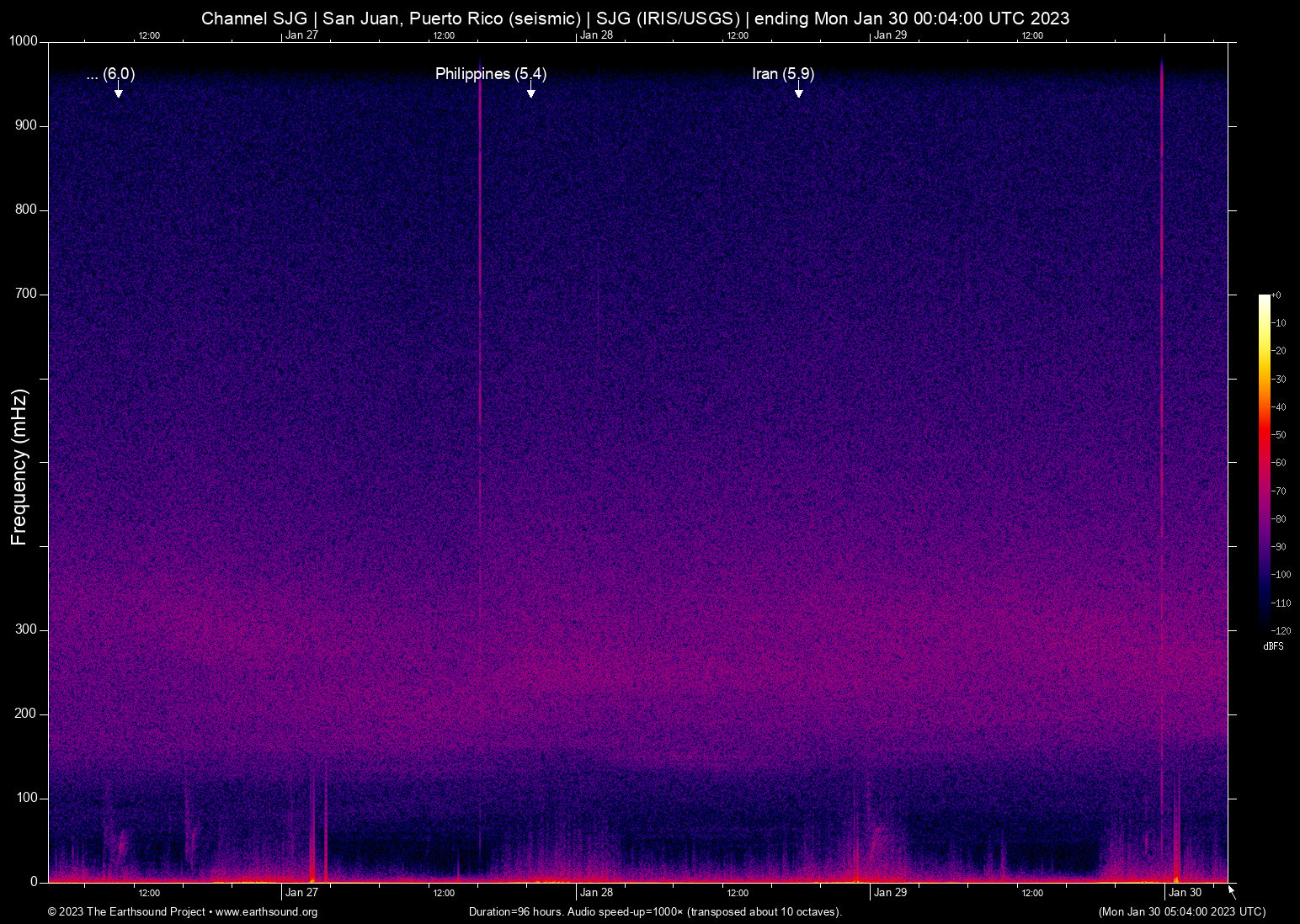Image resolution: width=1300 pixels, height=924 pixels.
Task: Click the dBFS unit label under the color scale
Action: click(1273, 646)
